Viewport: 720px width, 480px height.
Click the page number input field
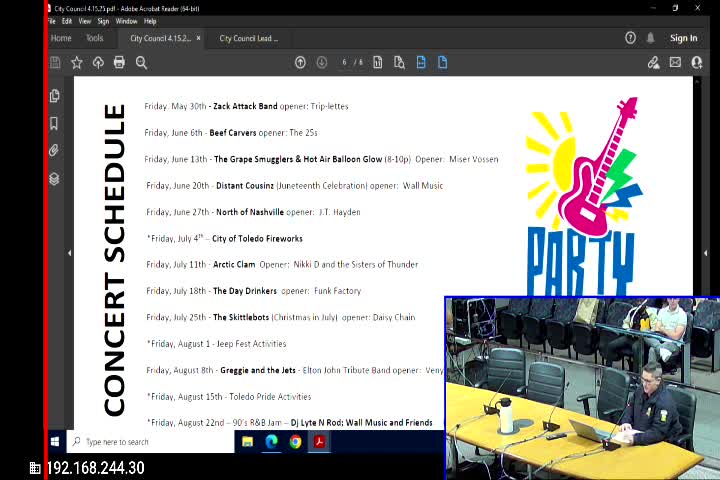pyautogui.click(x=345, y=62)
